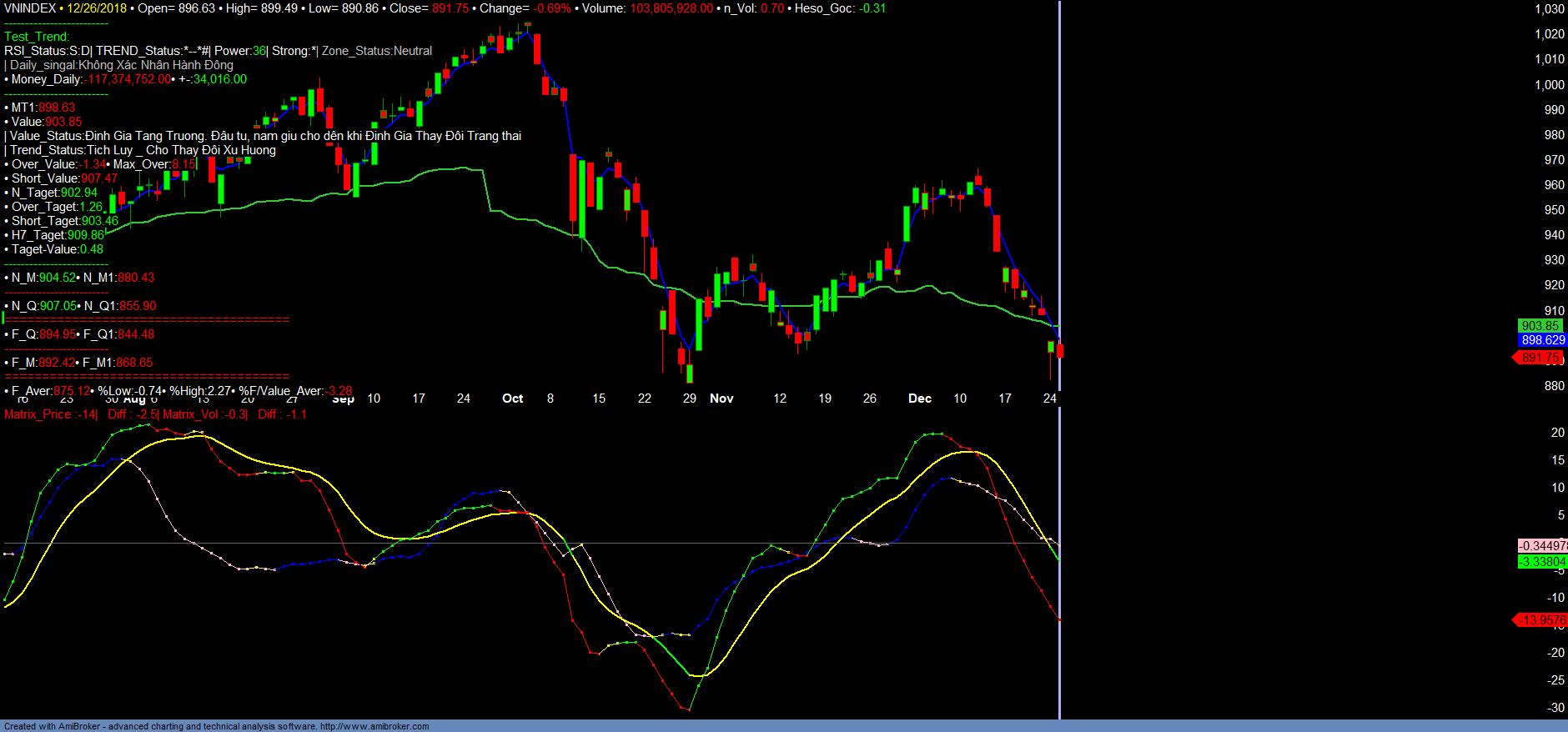
Task: Click the red -13.9576 indicator arrow marker
Action: (1540, 620)
